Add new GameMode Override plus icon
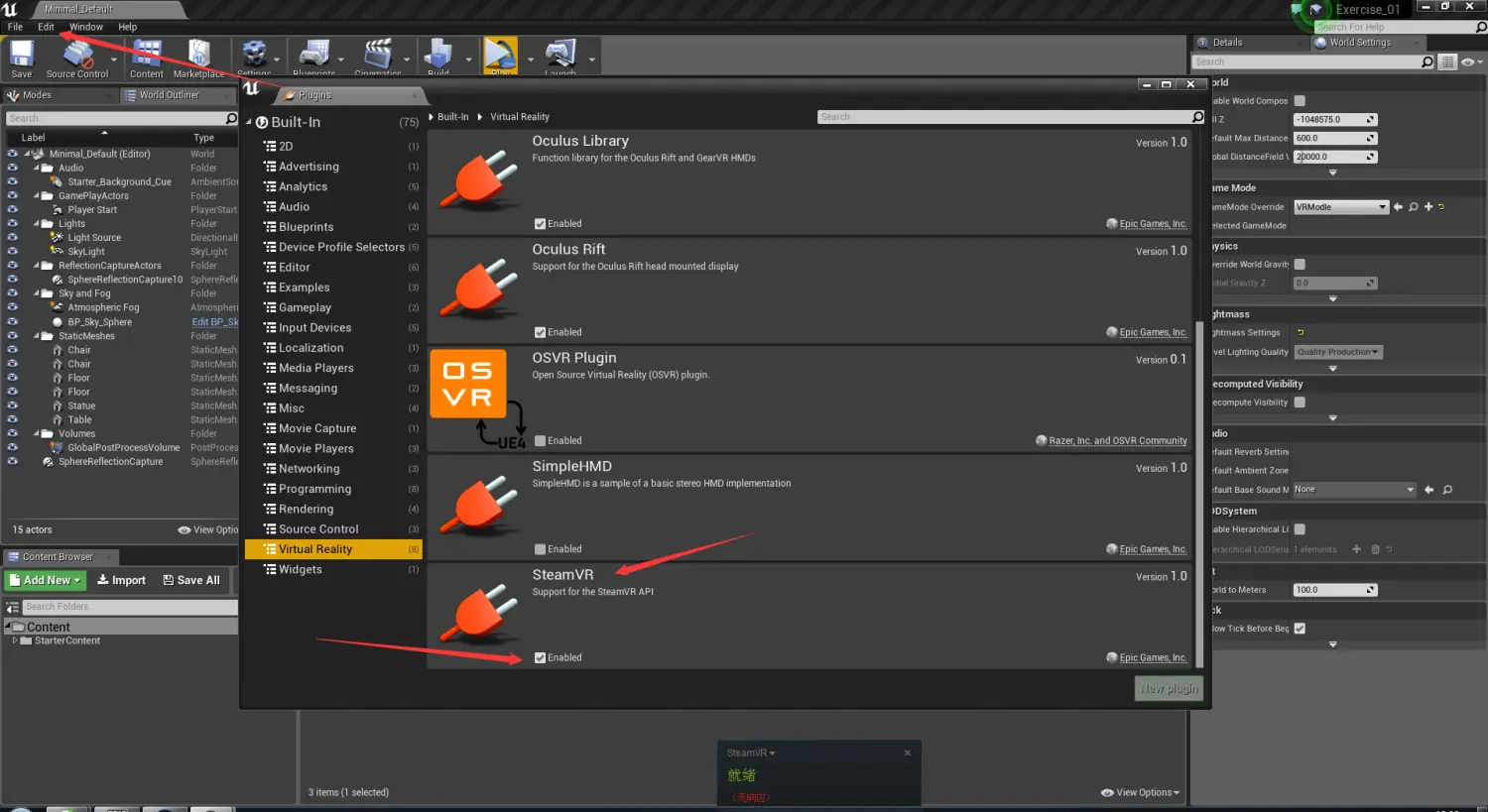The image size is (1488, 812). (1428, 207)
